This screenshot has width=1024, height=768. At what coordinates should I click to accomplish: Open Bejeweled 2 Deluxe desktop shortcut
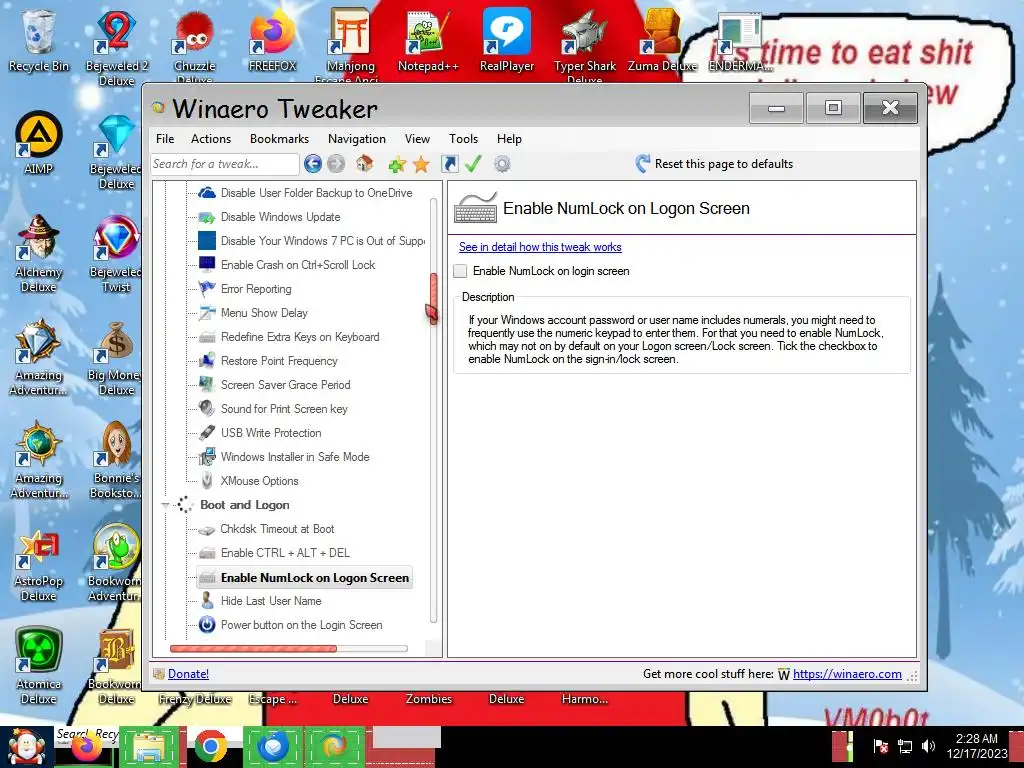[x=117, y=47]
